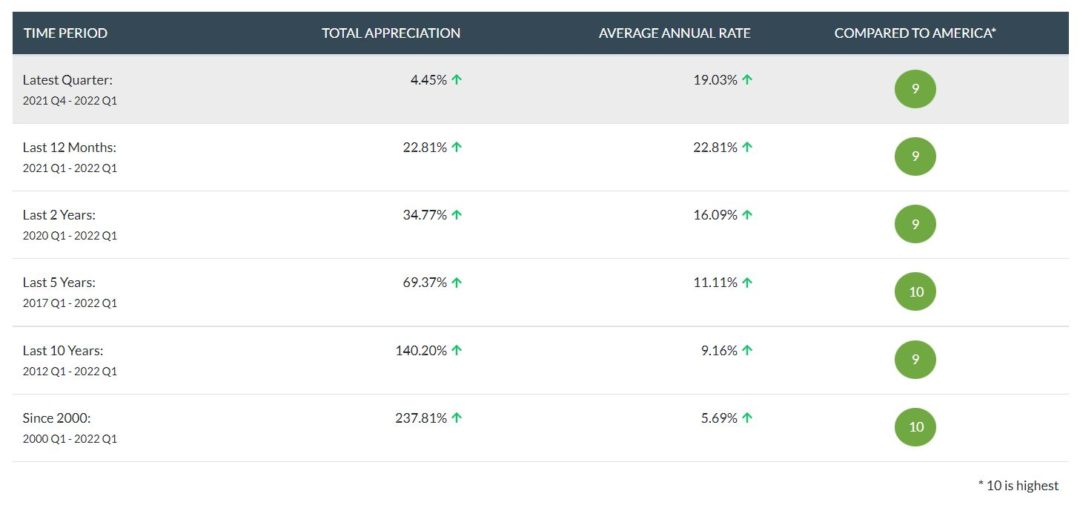This screenshot has width=1080, height=508.
Task: Select the 10 badge in Since 2000 row
Action: click(915, 427)
